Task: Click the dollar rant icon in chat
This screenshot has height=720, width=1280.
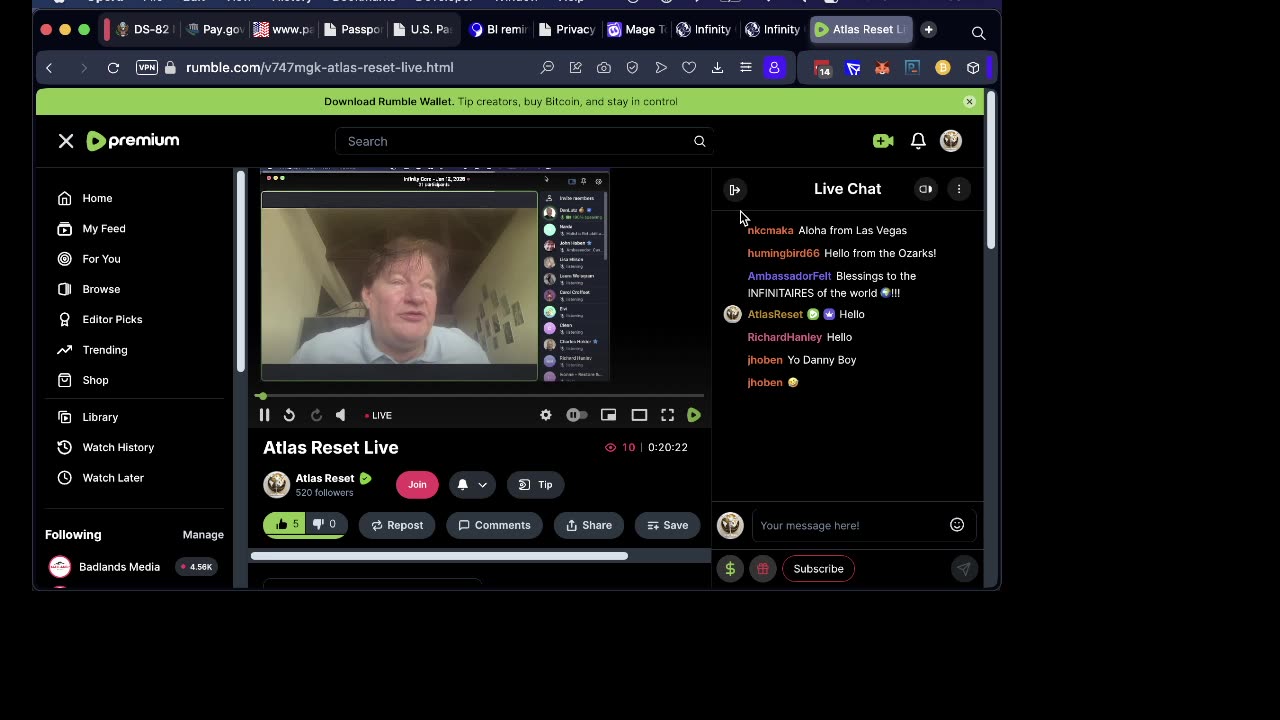Action: [730, 569]
